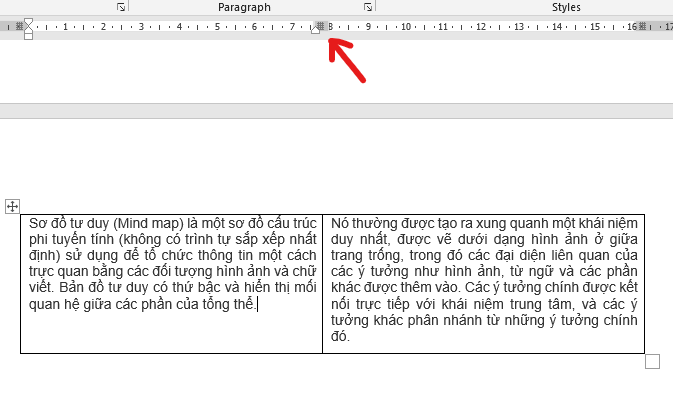Click the table move handle icon
Viewport: 673px width, 406px height.
[x=12, y=206]
